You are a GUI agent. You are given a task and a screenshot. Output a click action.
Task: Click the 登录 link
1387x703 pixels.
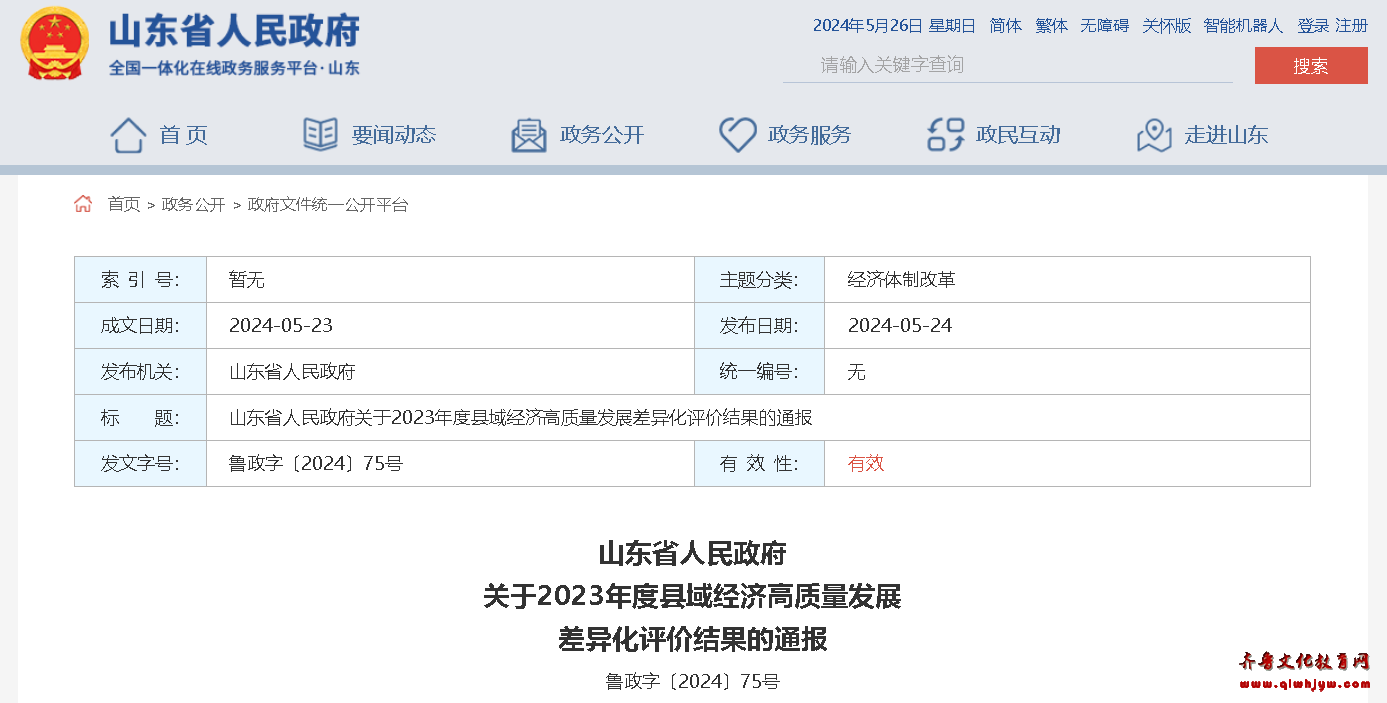click(x=1313, y=26)
